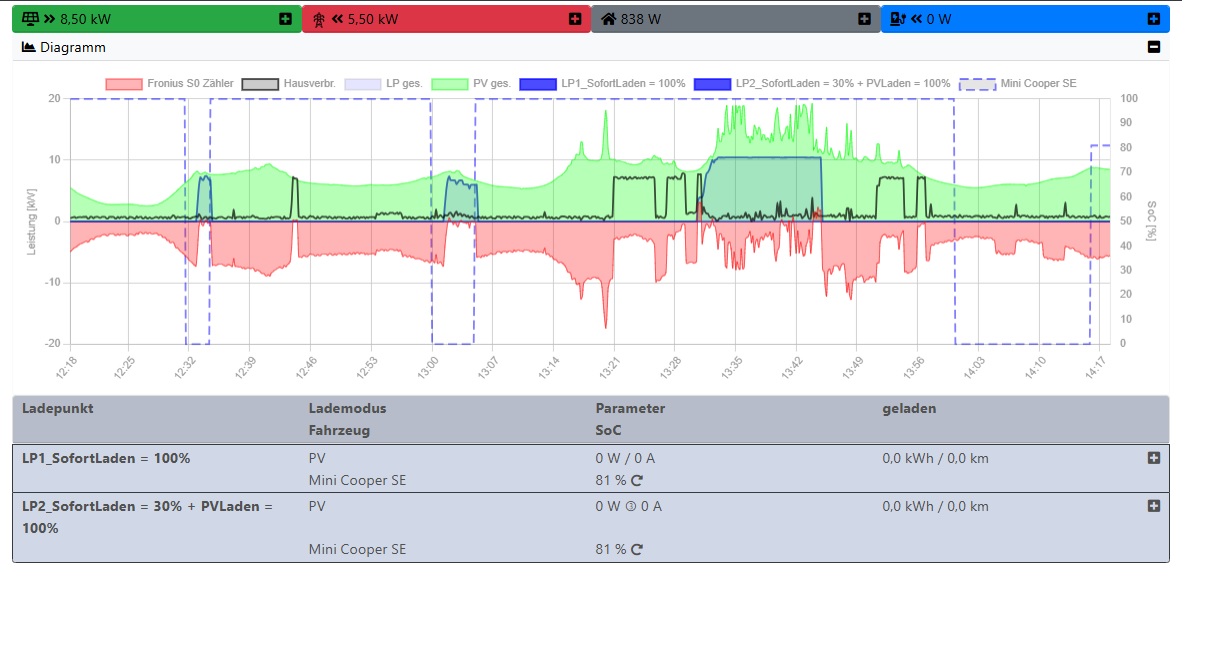The width and height of the screenshot is (1232, 648).
Task: Click the house icon in gray tile
Action: (608, 19)
